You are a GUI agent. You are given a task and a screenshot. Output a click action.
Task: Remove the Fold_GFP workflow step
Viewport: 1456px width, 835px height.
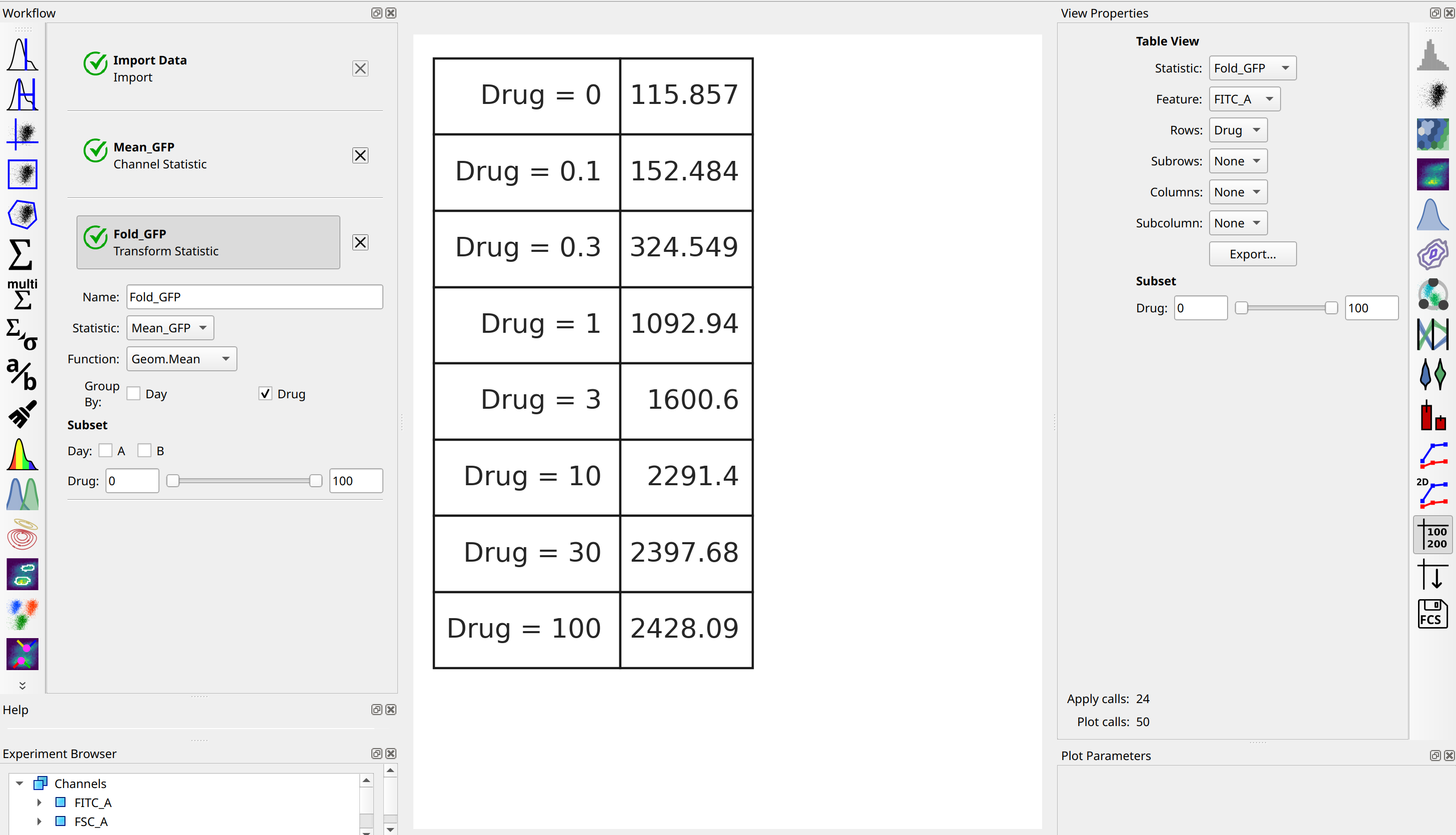(x=360, y=242)
